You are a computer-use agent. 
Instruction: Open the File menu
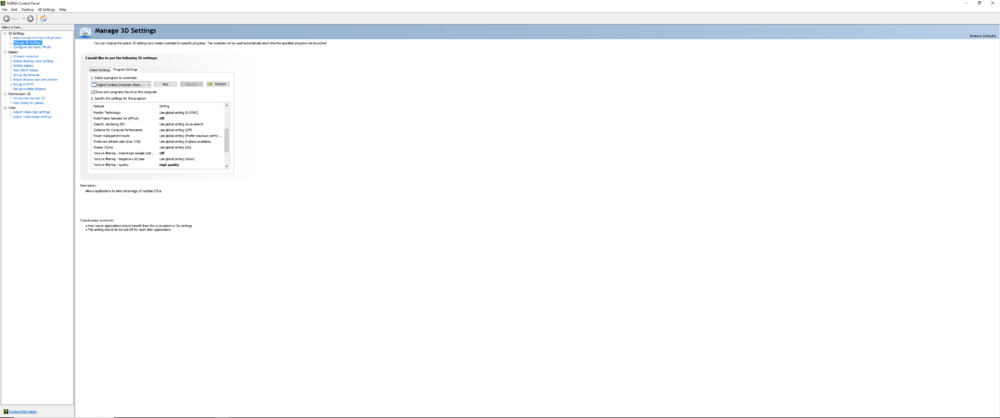click(x=4, y=10)
